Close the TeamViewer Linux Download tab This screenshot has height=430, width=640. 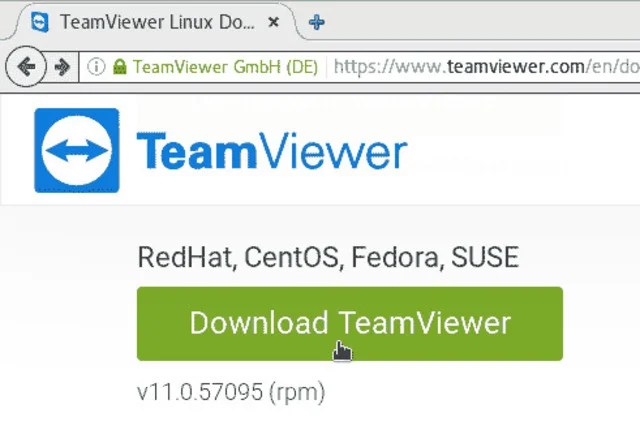[x=273, y=22]
